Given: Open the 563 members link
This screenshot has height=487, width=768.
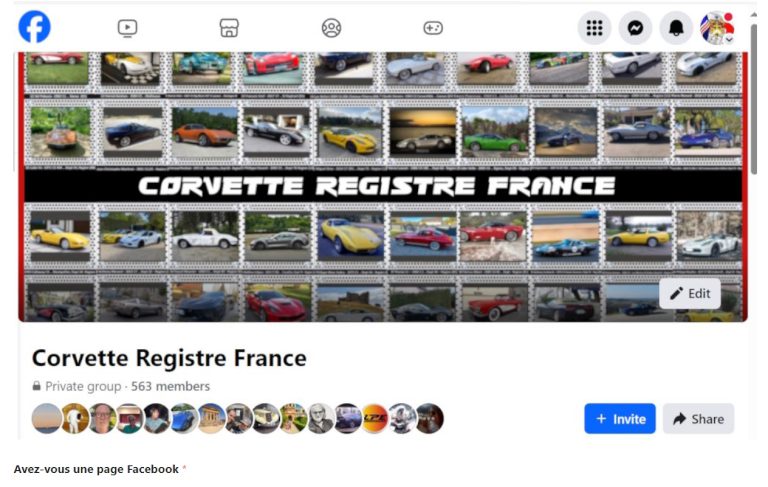Looking at the screenshot, I should pos(170,386).
